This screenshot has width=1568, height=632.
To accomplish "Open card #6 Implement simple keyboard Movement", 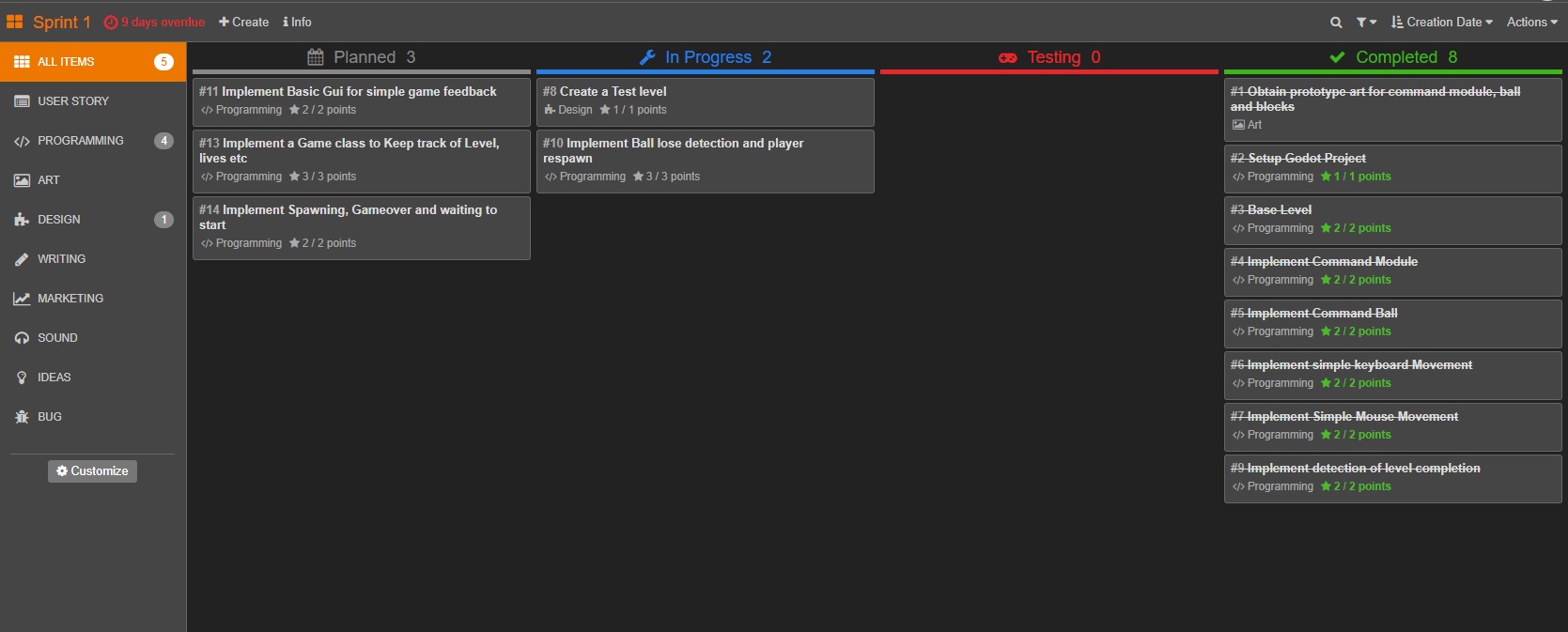I will point(1393,376).
